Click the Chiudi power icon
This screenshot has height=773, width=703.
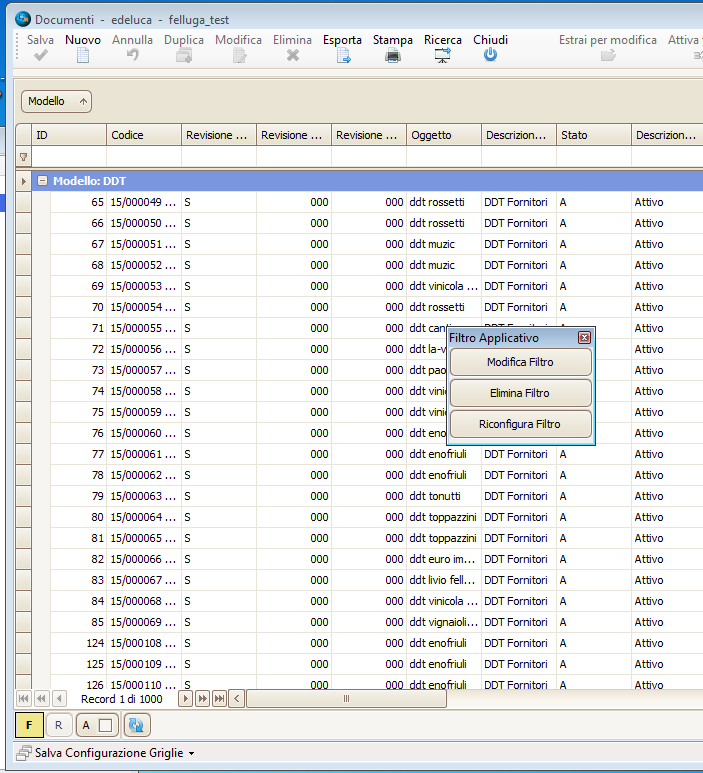pyautogui.click(x=490, y=56)
